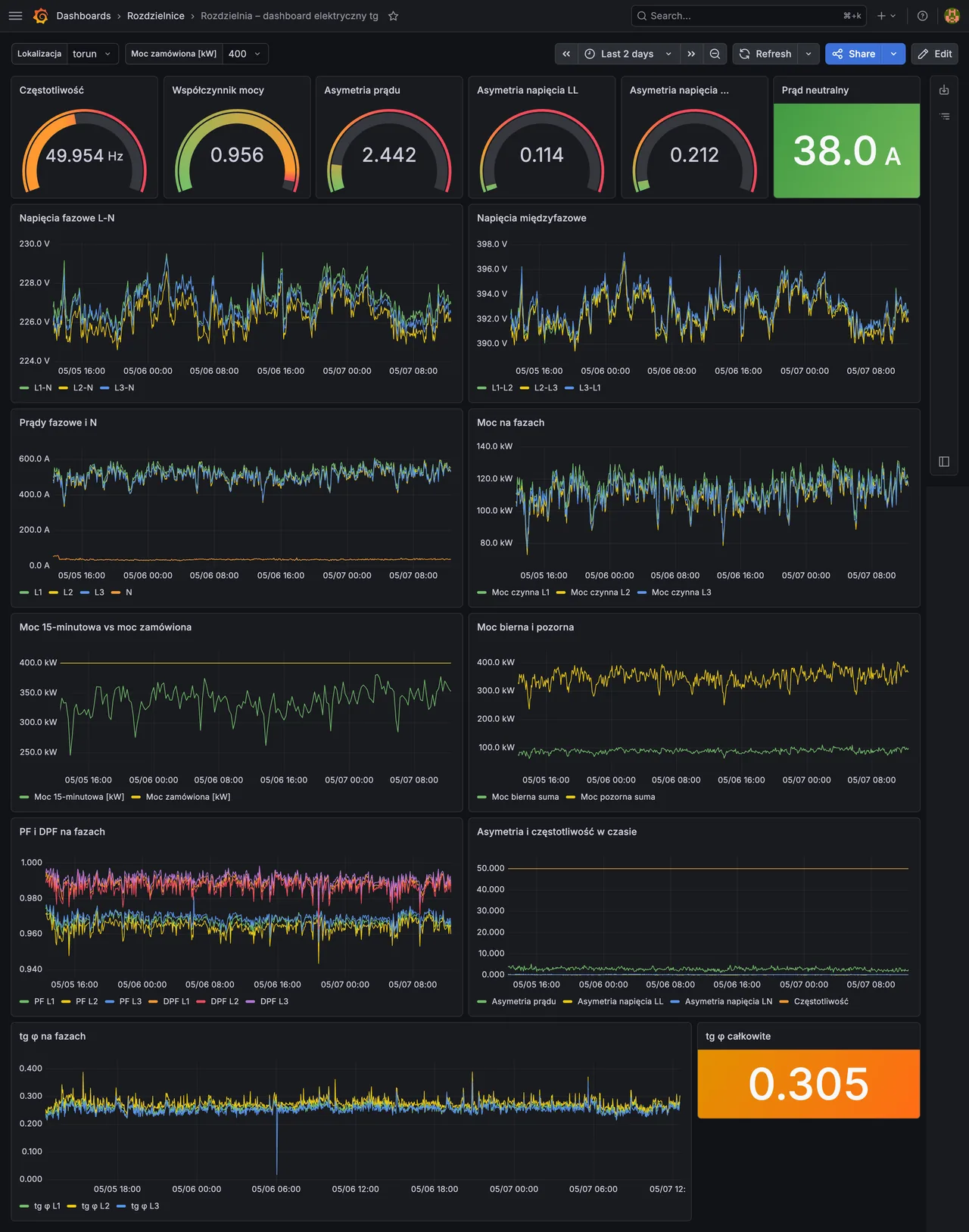969x1232 pixels.
Task: Open the Lokalizacja dropdown showing torun
Action: (92, 54)
